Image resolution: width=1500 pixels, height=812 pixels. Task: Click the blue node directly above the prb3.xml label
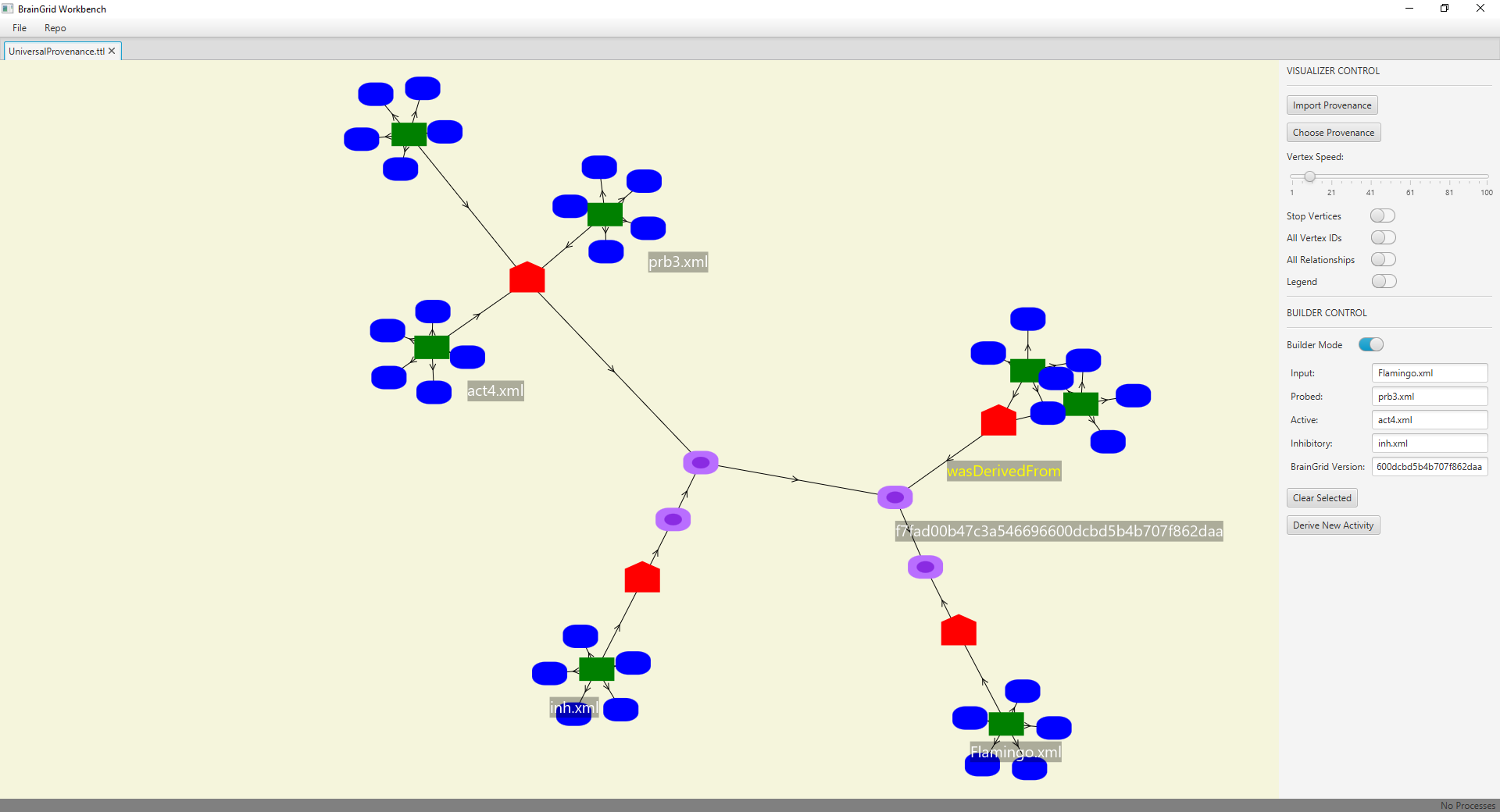tap(648, 228)
